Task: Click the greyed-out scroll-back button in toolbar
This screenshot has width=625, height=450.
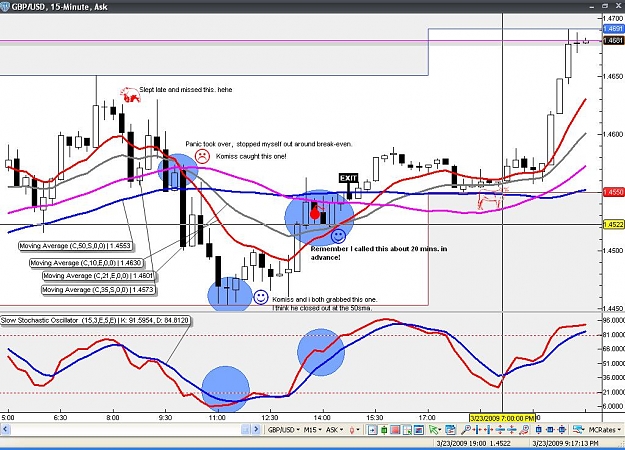Action: 246,430
